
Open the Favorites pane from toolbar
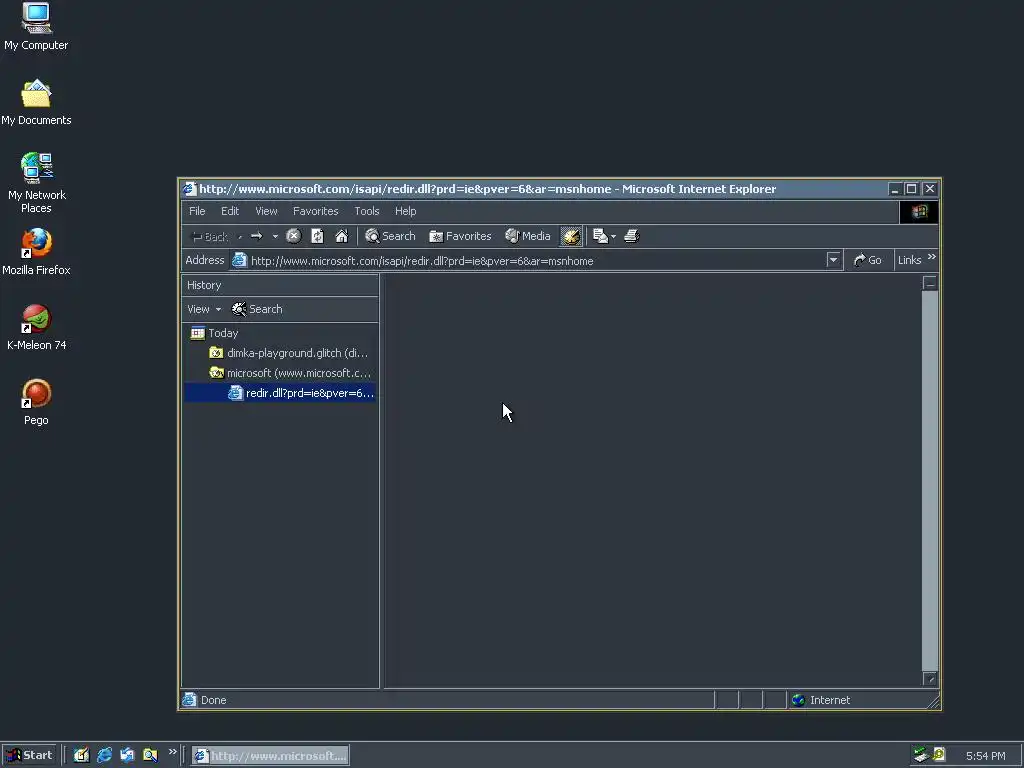coord(460,236)
